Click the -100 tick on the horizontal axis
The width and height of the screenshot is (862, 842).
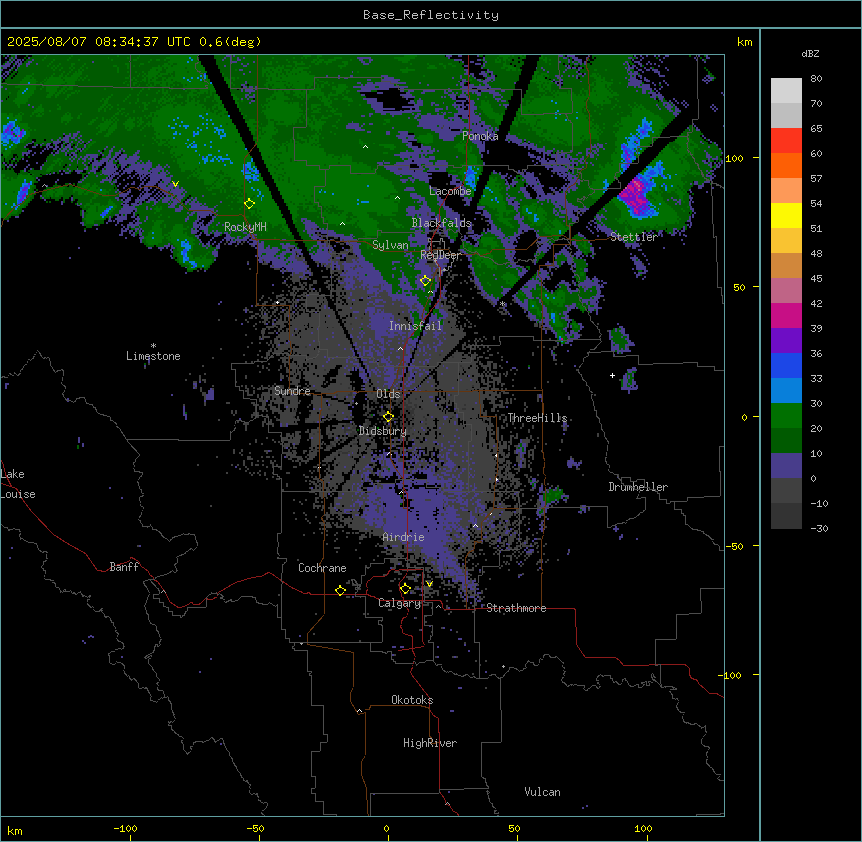coord(125,828)
